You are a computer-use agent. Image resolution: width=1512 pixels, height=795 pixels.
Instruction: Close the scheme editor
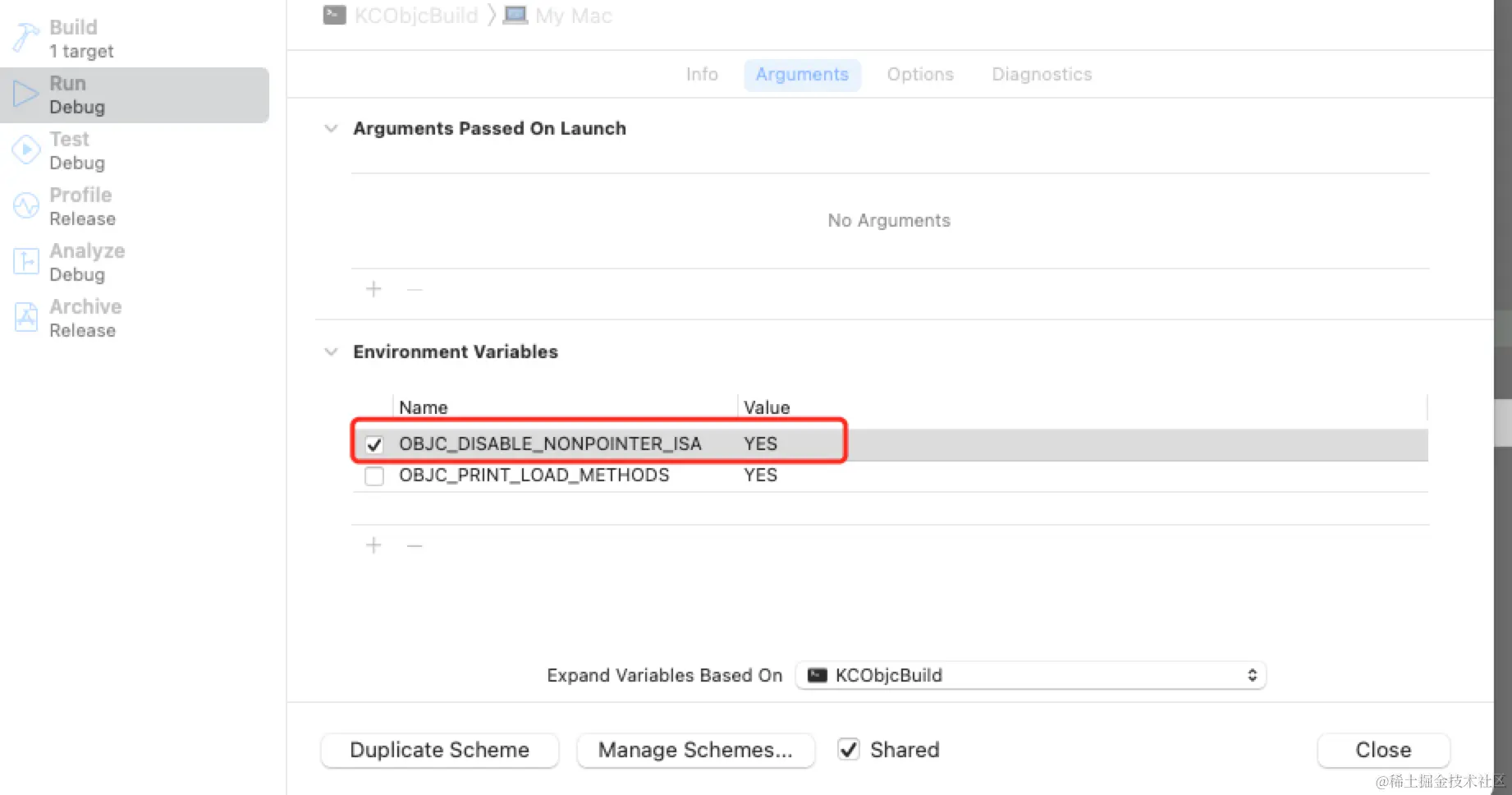[x=1383, y=750]
